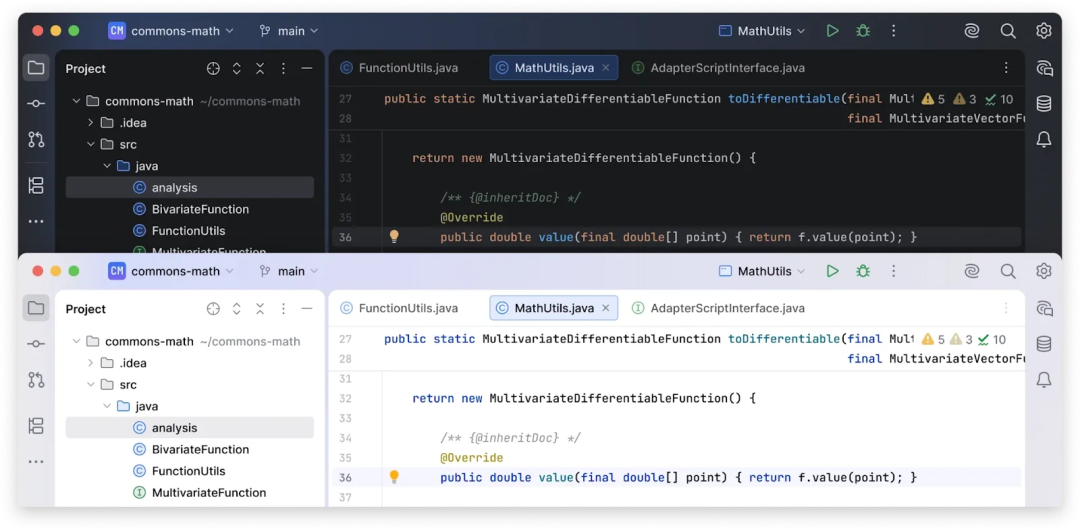1080x530 pixels.
Task: Expand .idea folder in dark tree
Action: [x=90, y=123]
